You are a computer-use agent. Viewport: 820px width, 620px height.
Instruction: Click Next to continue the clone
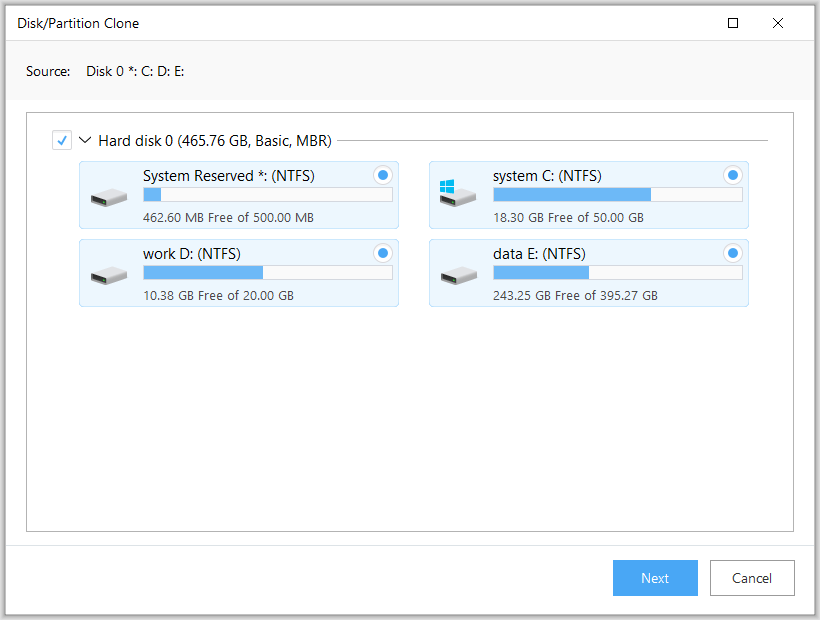pos(655,578)
